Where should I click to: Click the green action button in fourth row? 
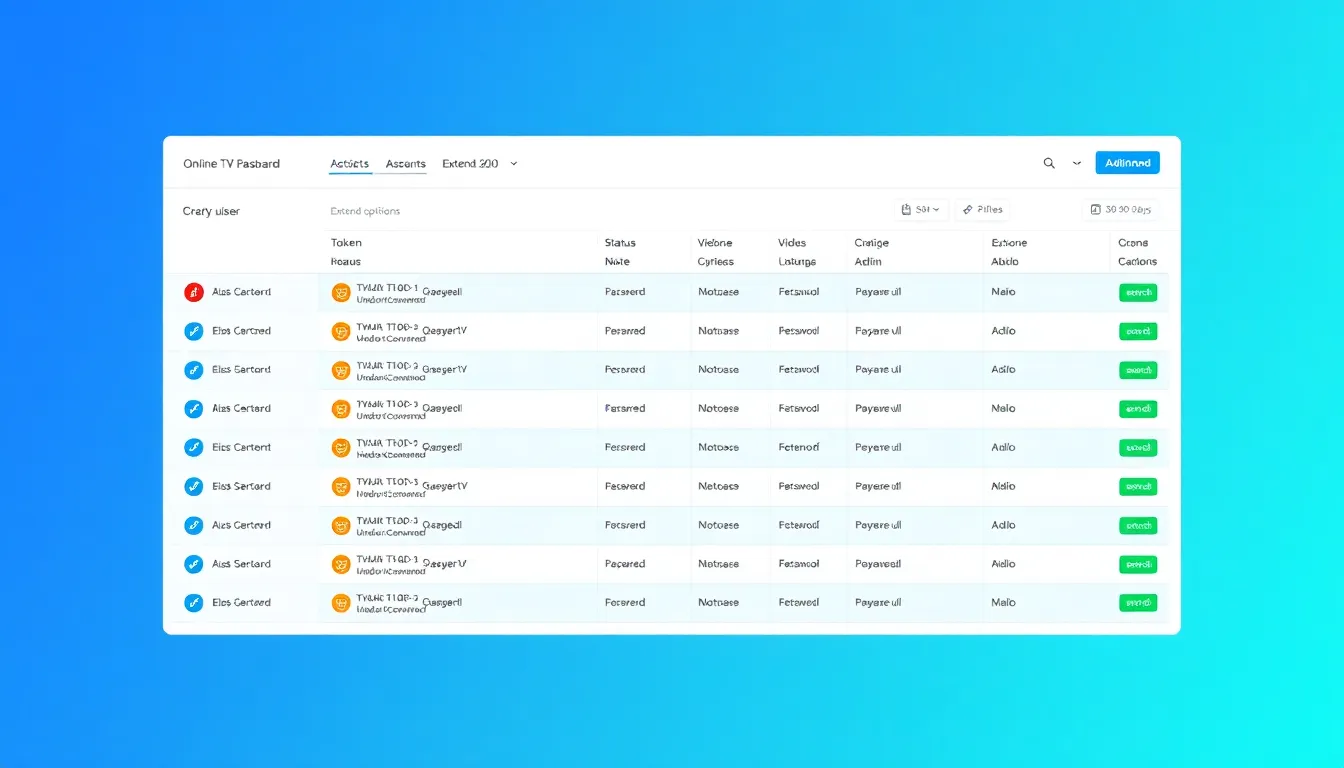pyautogui.click(x=1138, y=409)
